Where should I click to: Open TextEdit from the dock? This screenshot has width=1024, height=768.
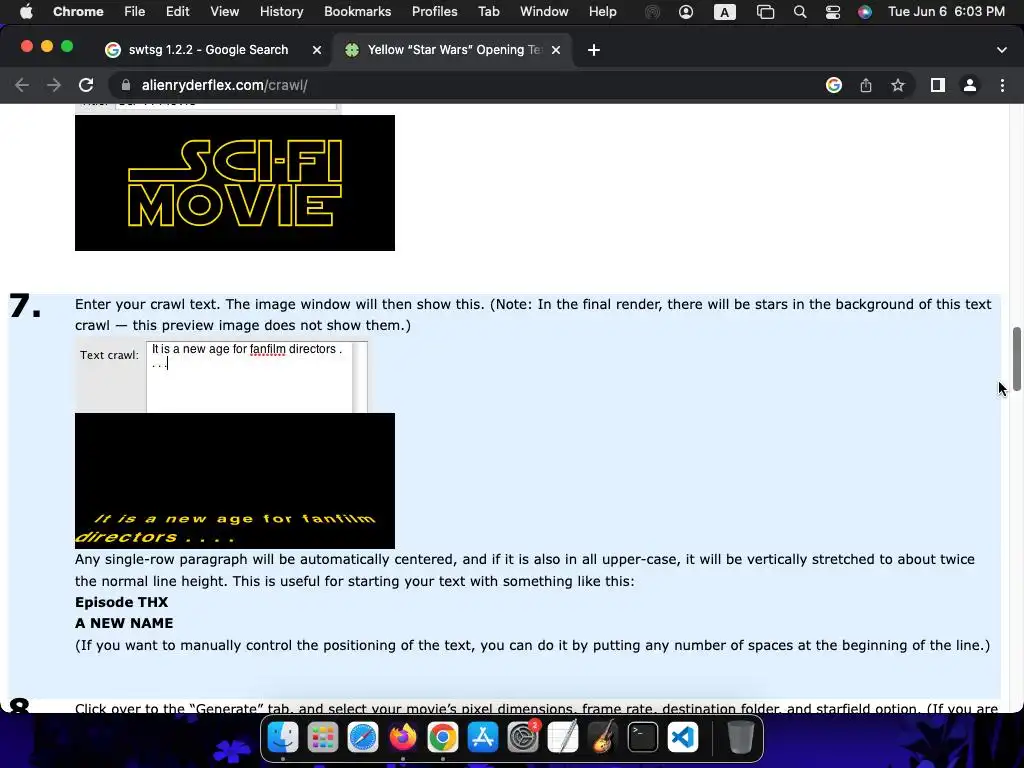[x=563, y=738]
